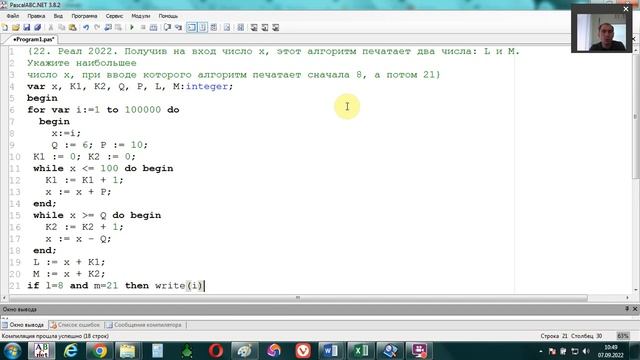
Task: Close the webcam video overlay
Action: 626,9
